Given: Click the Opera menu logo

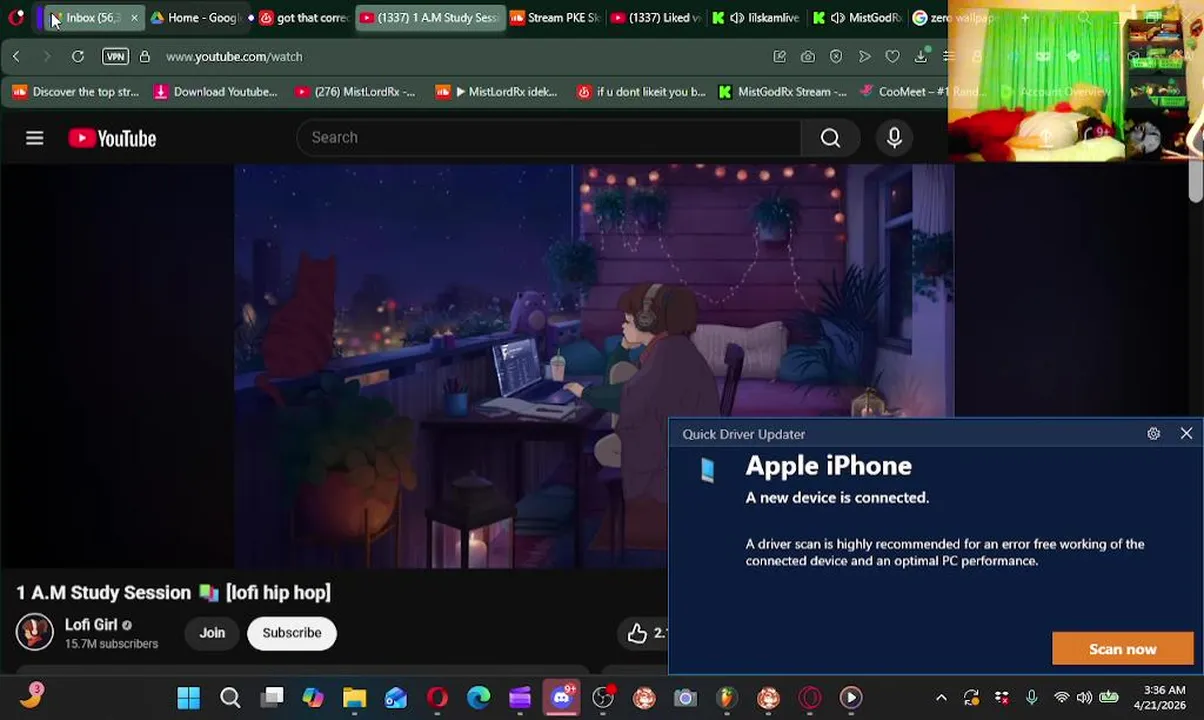Looking at the screenshot, I should point(16,17).
